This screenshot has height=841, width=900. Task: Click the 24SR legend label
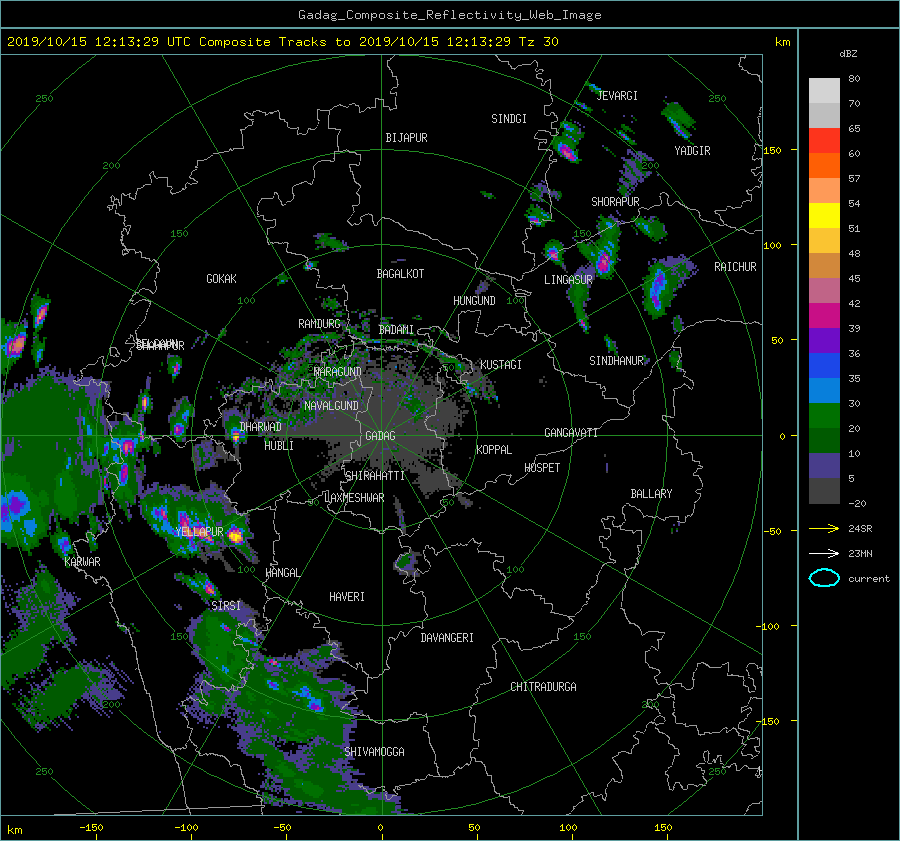pos(860,529)
